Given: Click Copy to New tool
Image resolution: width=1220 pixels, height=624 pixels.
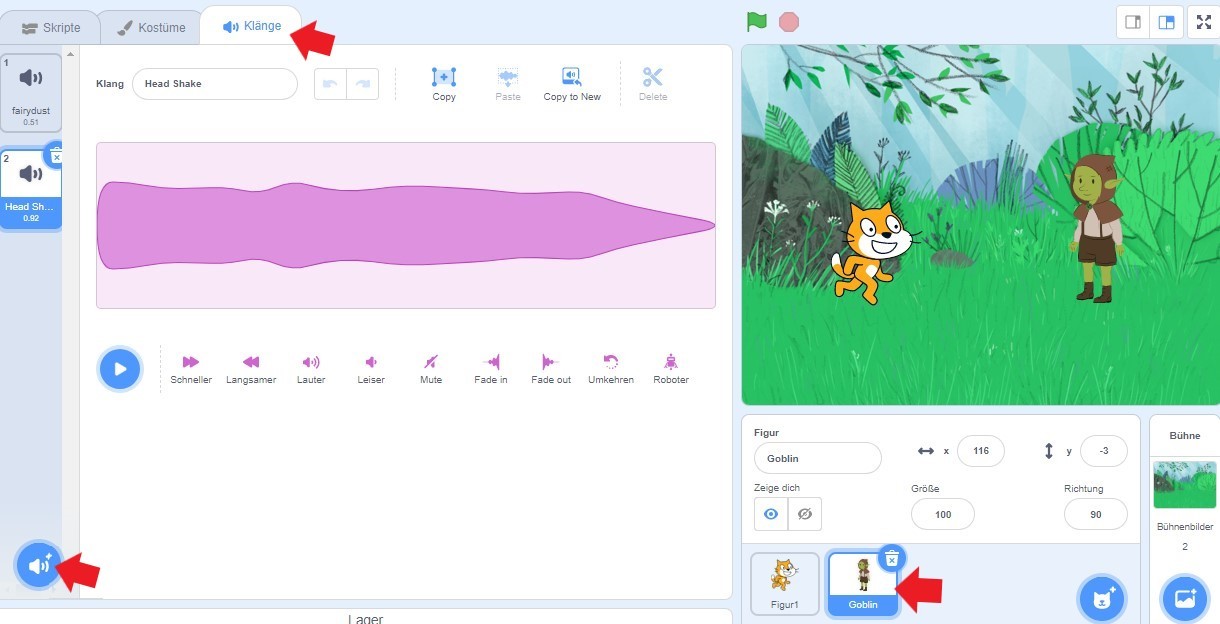Looking at the screenshot, I should [572, 84].
